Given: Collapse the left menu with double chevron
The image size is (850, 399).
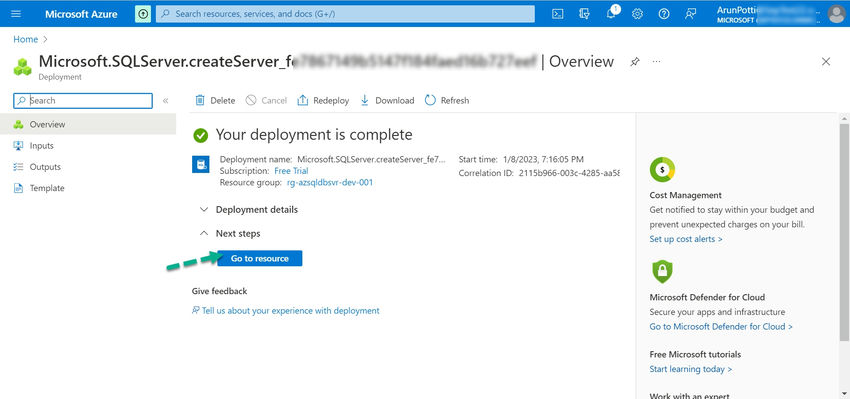Looking at the screenshot, I should coord(166,100).
